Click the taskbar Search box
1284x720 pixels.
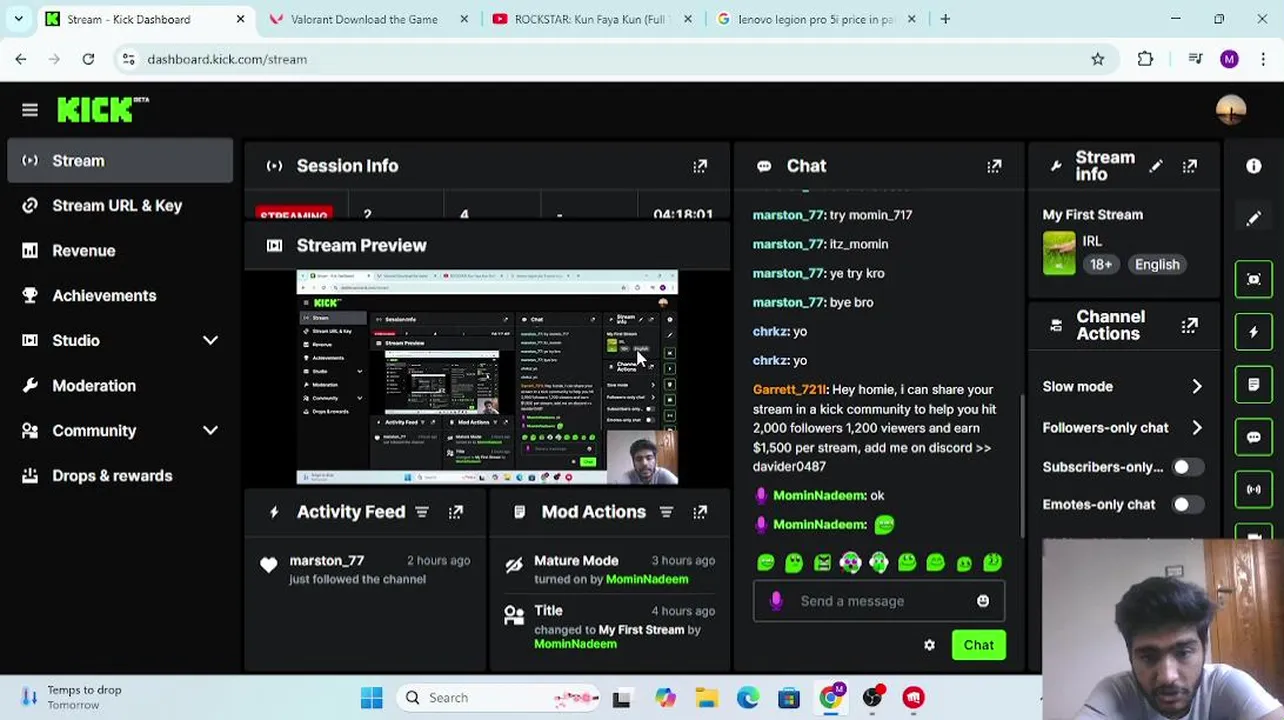498,698
